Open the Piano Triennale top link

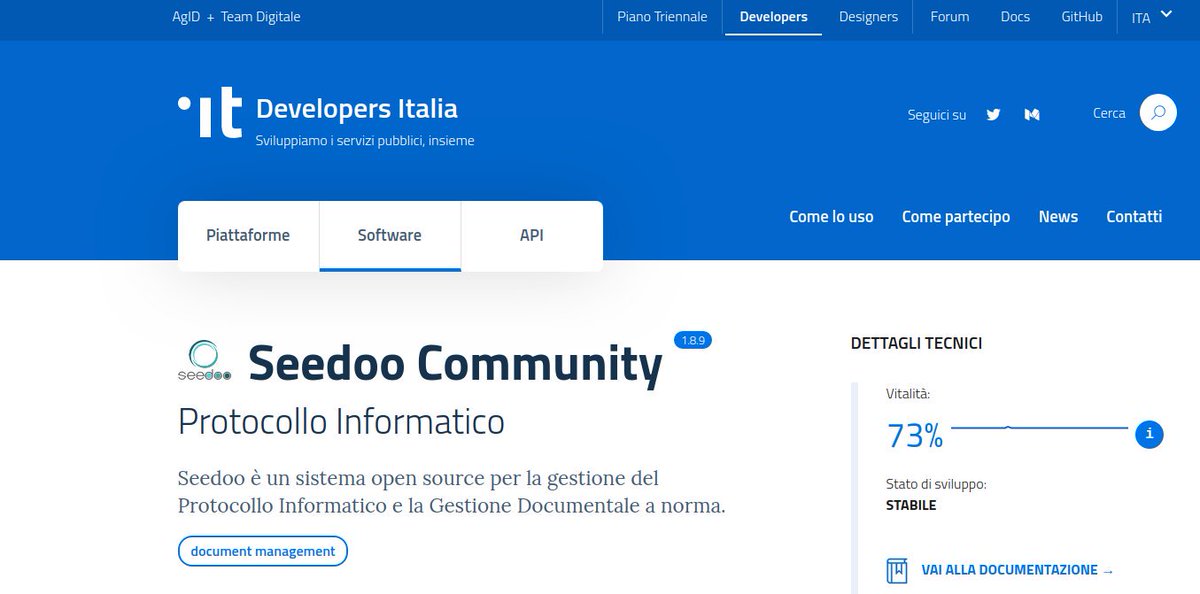[662, 17]
